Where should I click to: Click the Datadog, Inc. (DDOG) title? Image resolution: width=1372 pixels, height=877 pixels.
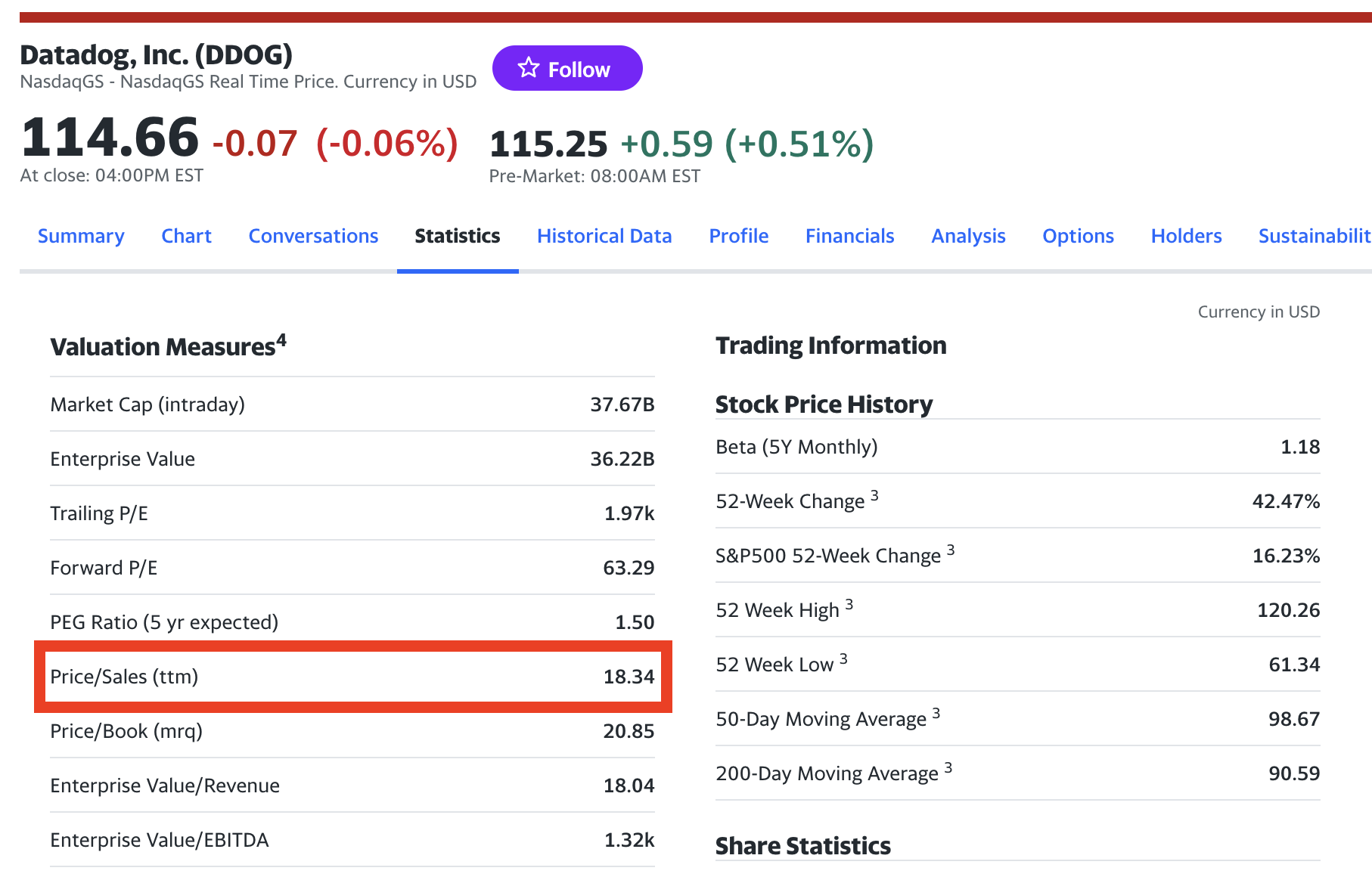[x=157, y=54]
